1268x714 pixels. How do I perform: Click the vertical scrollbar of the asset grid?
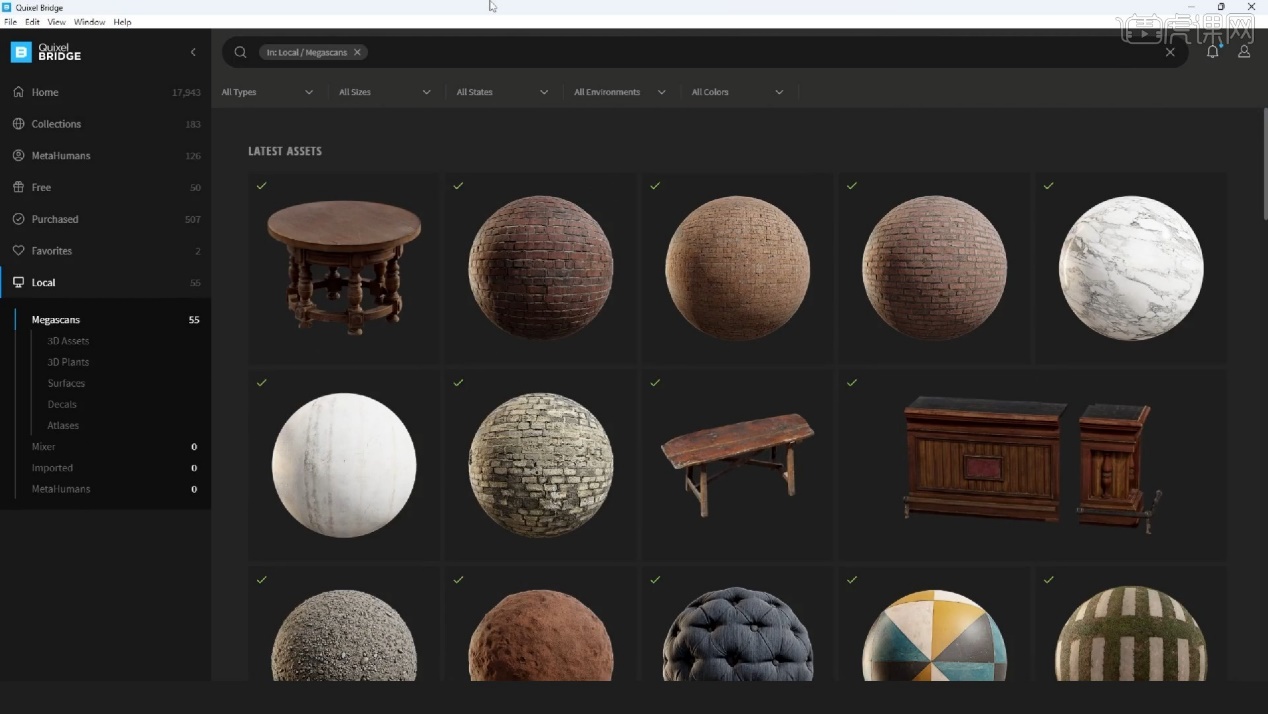(1264, 164)
